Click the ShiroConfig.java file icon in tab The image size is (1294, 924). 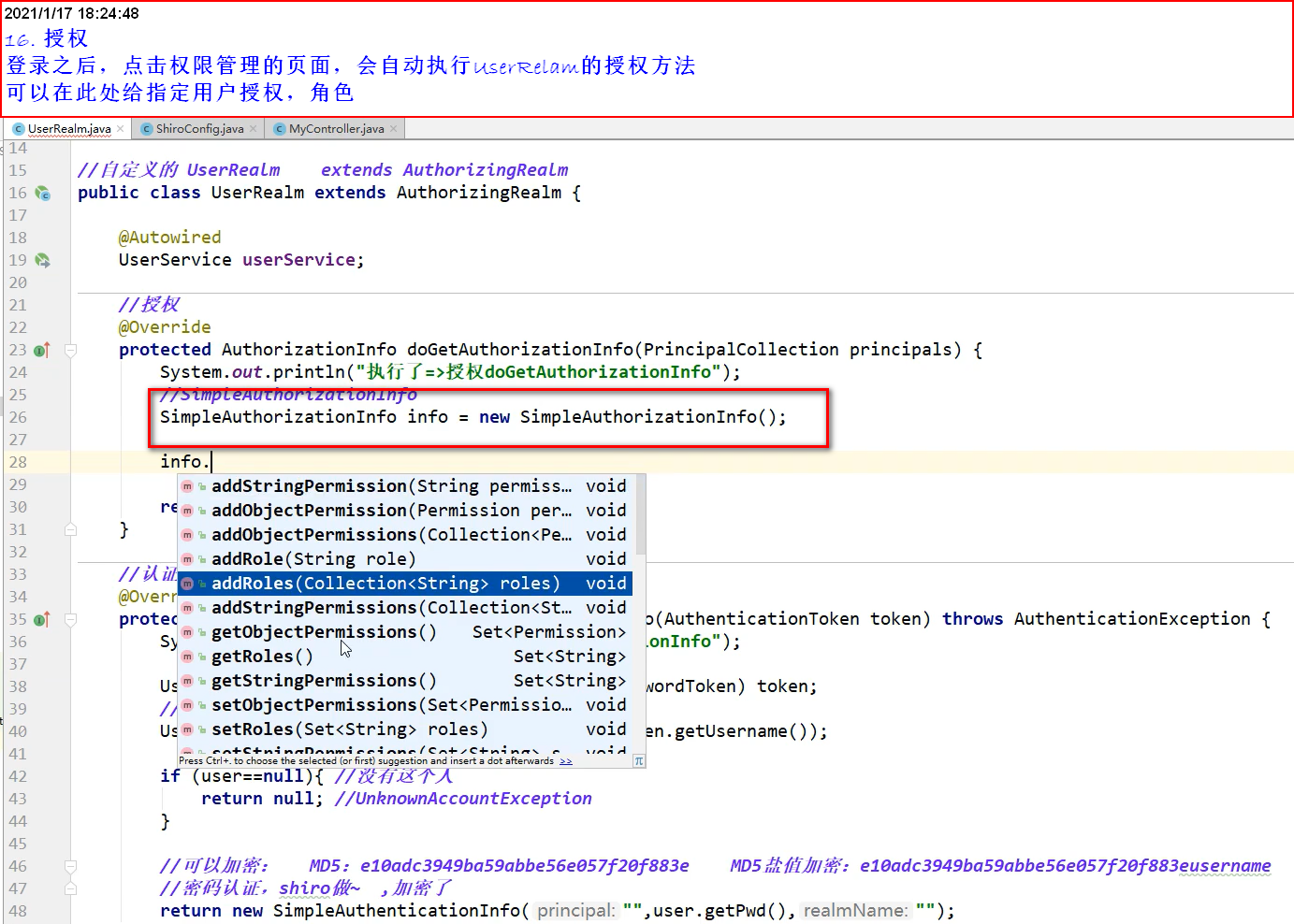(147, 129)
